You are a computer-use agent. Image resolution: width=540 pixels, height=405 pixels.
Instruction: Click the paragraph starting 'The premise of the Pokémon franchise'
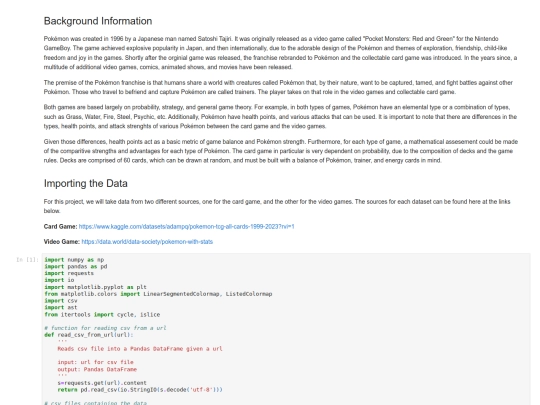278,87
